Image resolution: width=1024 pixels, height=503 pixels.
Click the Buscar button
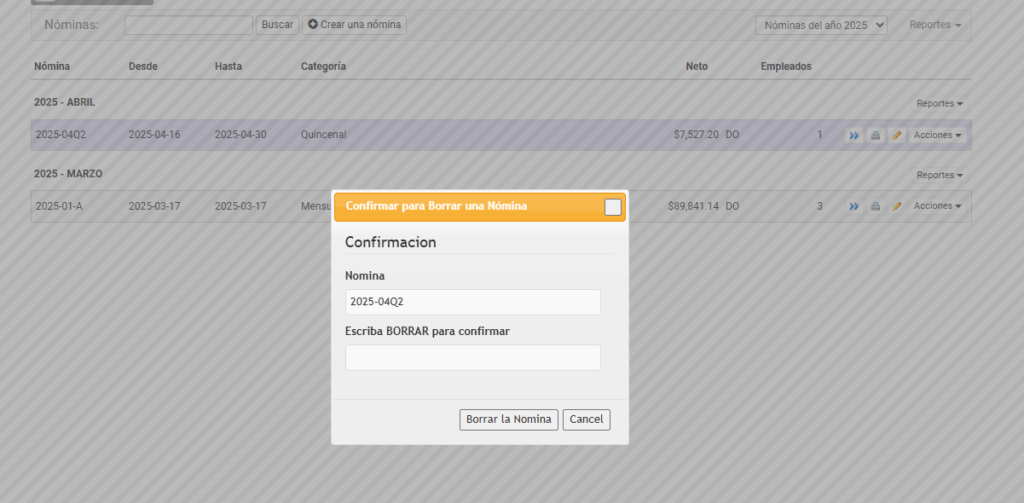click(277, 24)
